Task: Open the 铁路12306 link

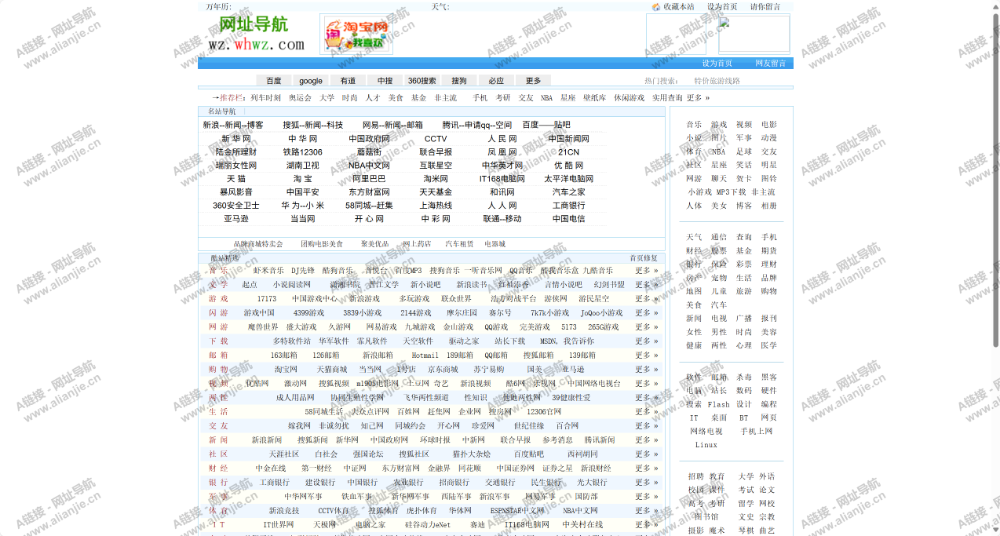Action: [x=303, y=152]
